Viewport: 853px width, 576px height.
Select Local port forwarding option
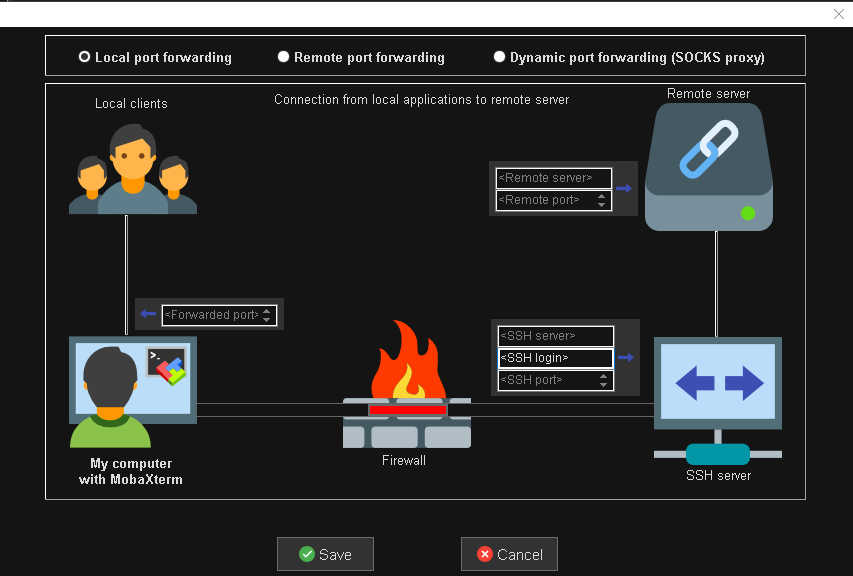tap(85, 57)
